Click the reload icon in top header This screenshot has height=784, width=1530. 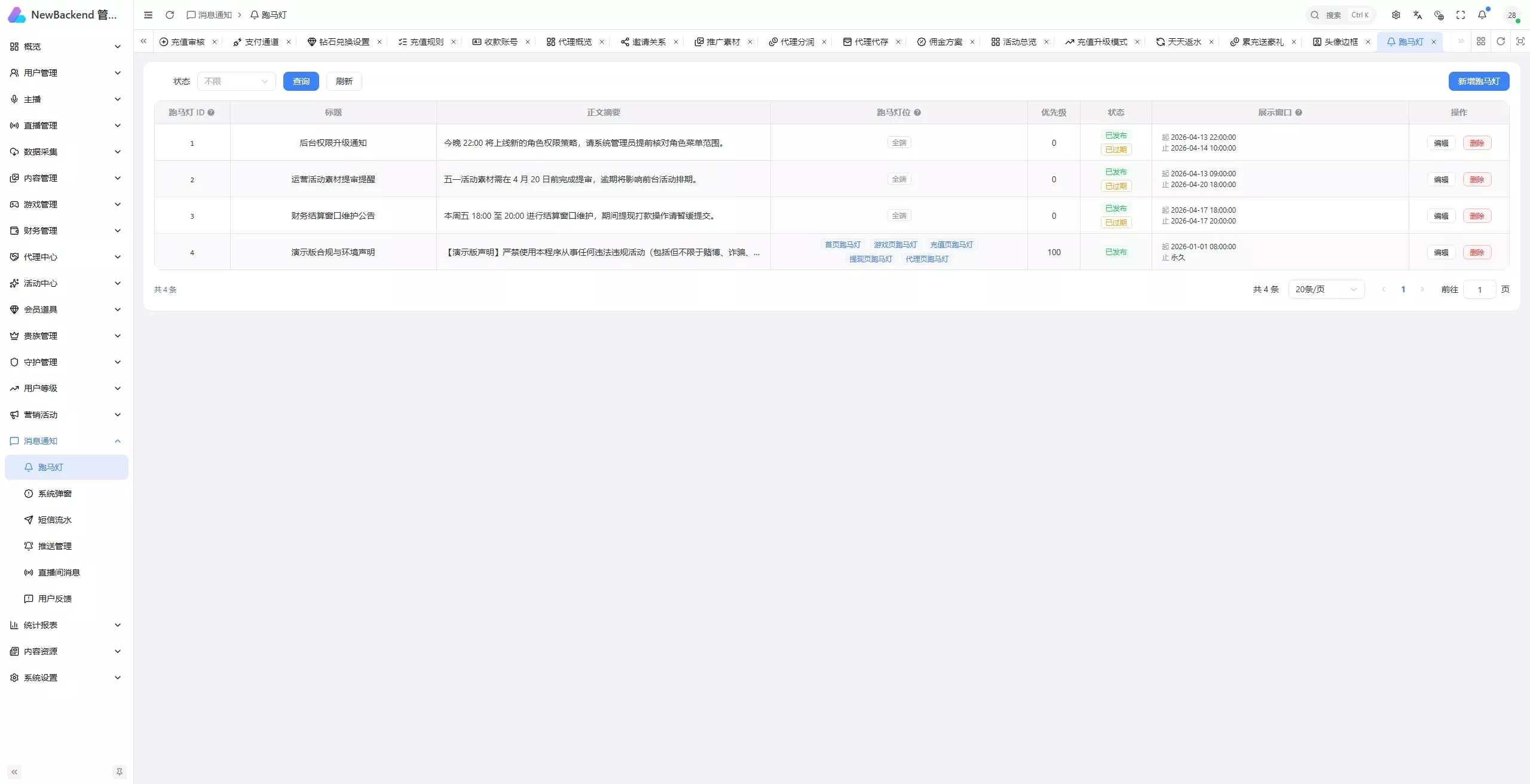(170, 15)
